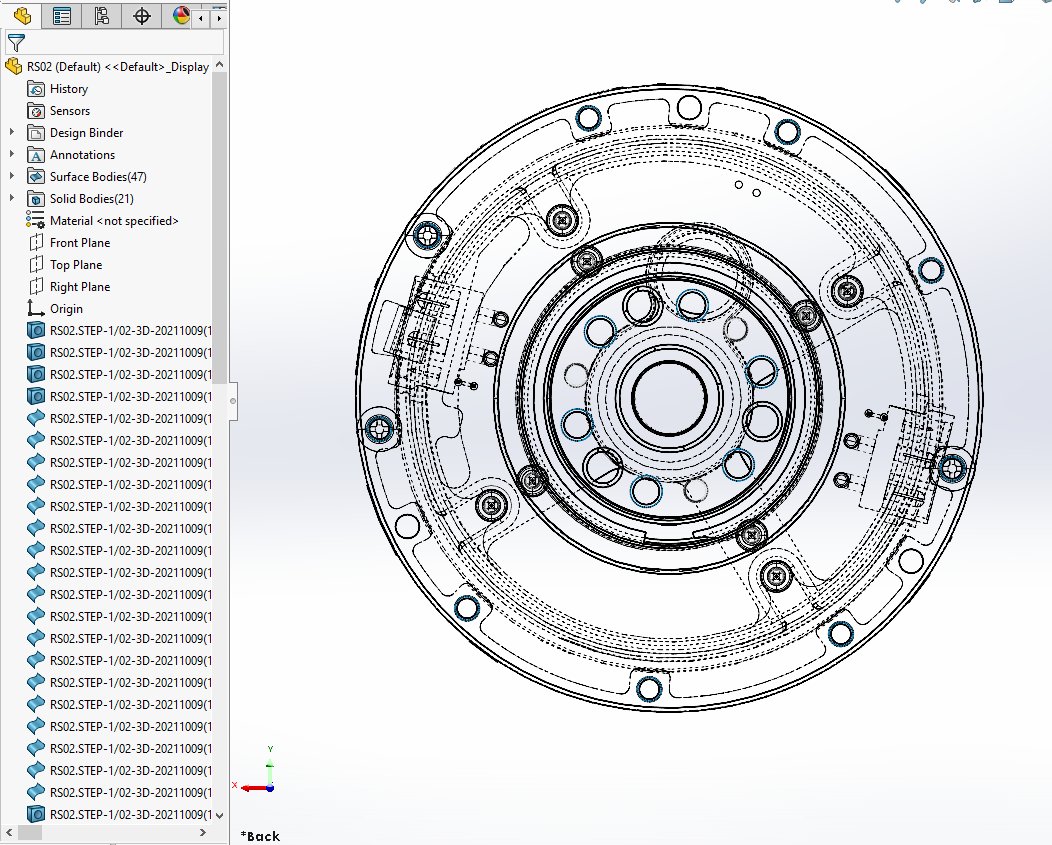Click the tree scrollbar down arrow

point(219,815)
